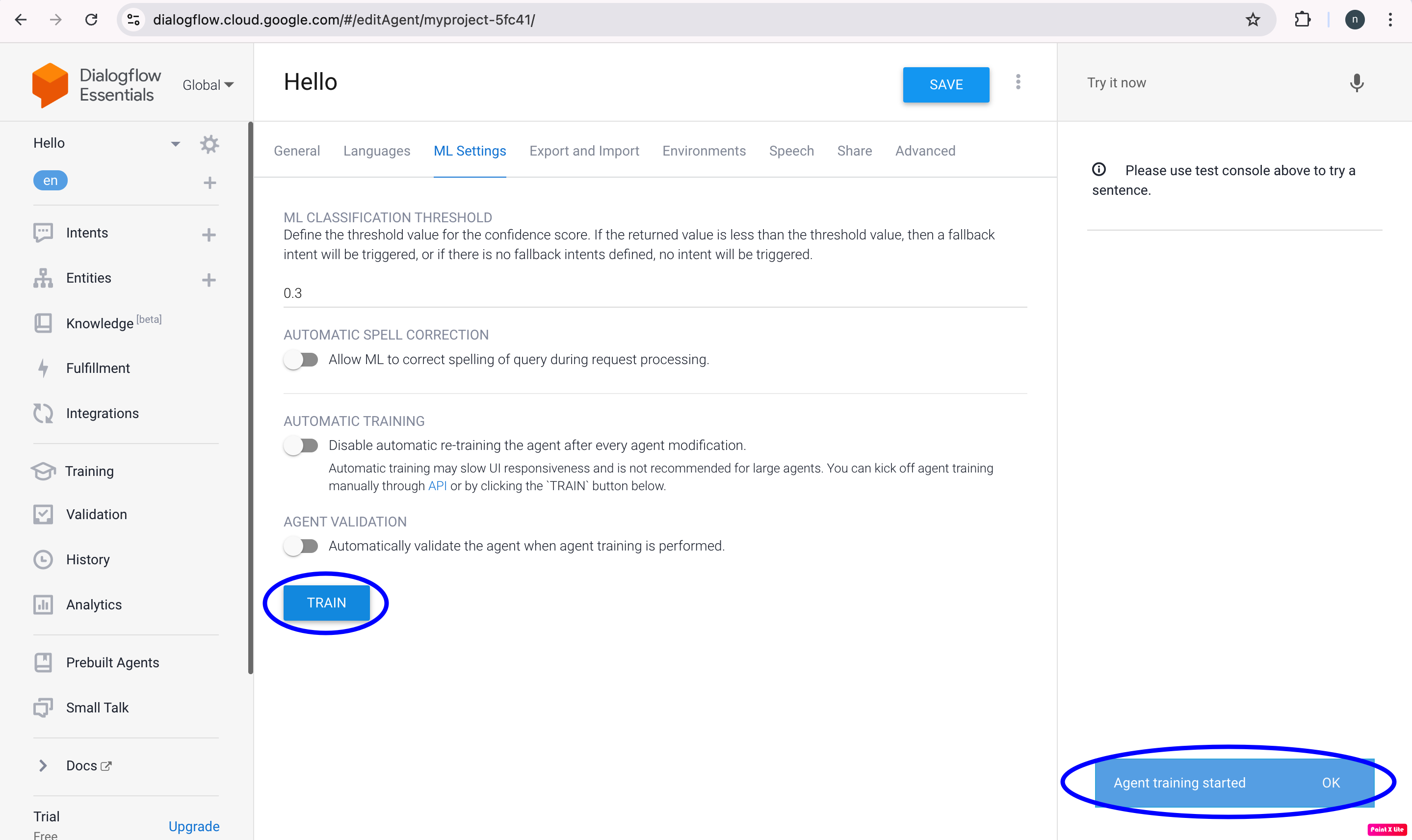Activate the test console microphone icon
1412x840 pixels.
(x=1356, y=83)
